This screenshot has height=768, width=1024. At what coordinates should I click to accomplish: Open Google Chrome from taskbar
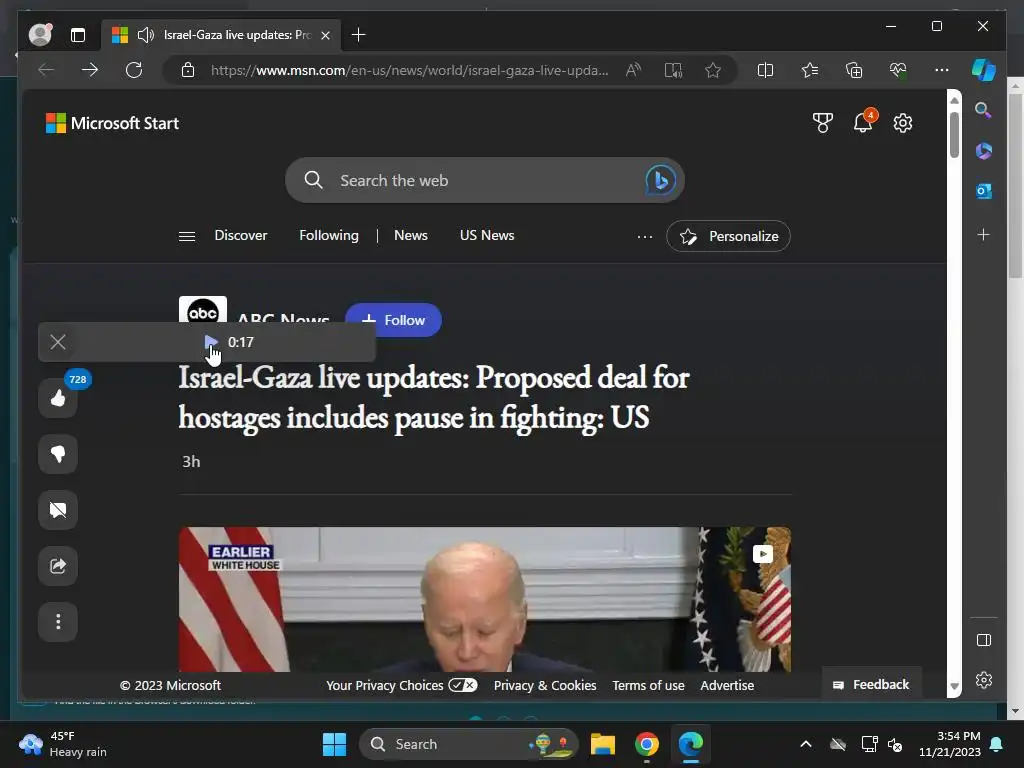pos(647,744)
